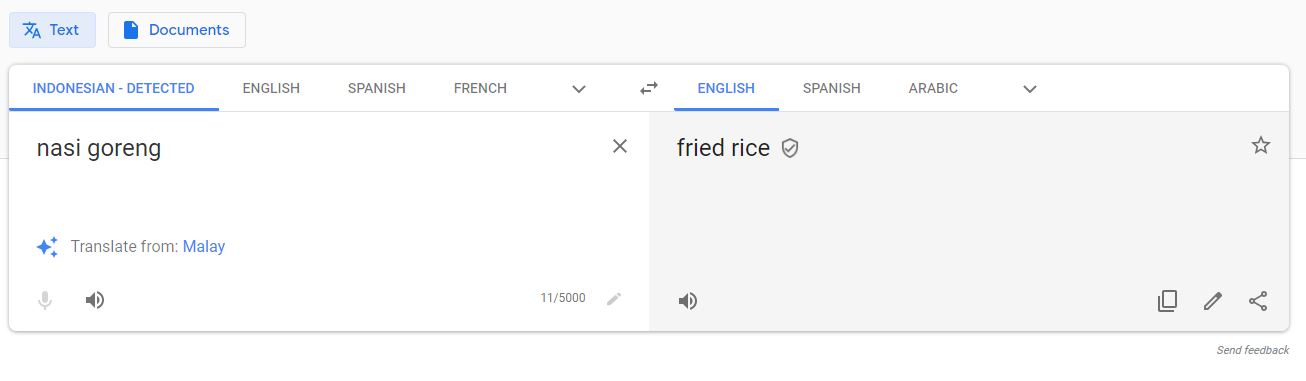Screen dimensions: 1306x381
Task: Open the Send feedback link
Action: click(1253, 350)
